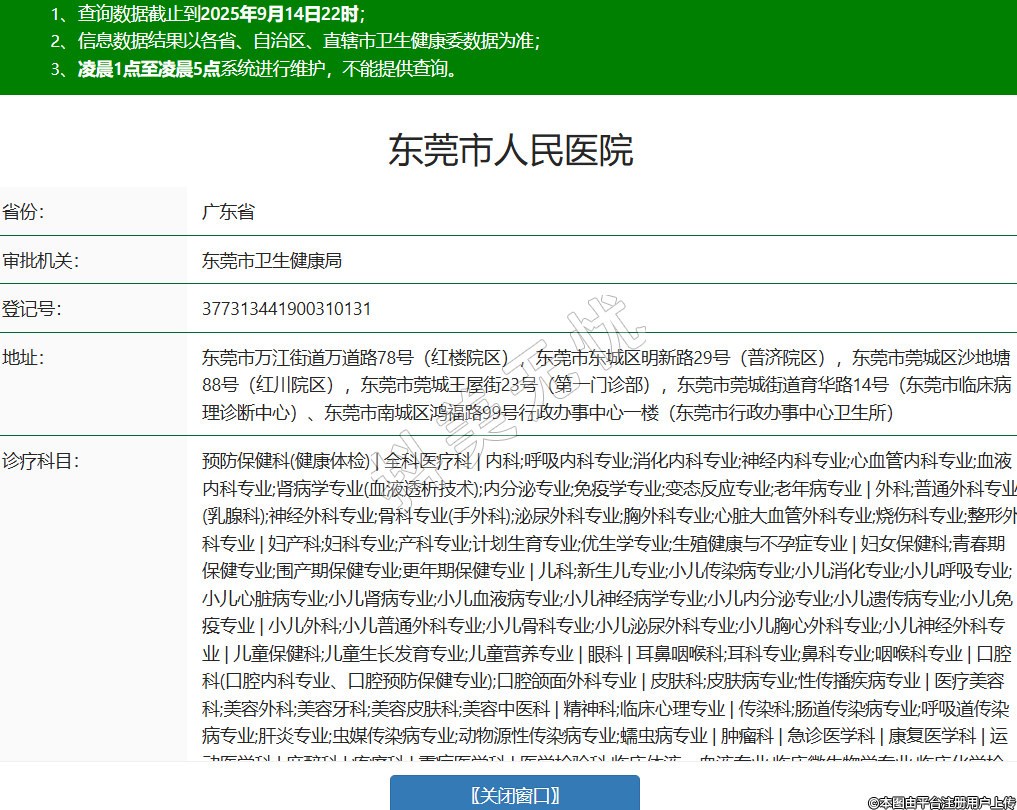Click the 登记号 field label
This screenshot has width=1017, height=810.
click(31, 309)
